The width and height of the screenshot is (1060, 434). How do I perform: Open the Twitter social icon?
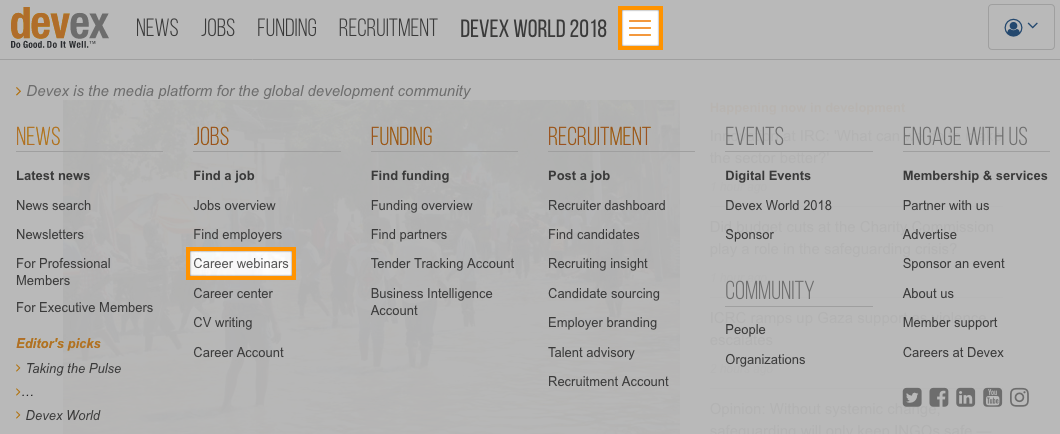click(912, 397)
